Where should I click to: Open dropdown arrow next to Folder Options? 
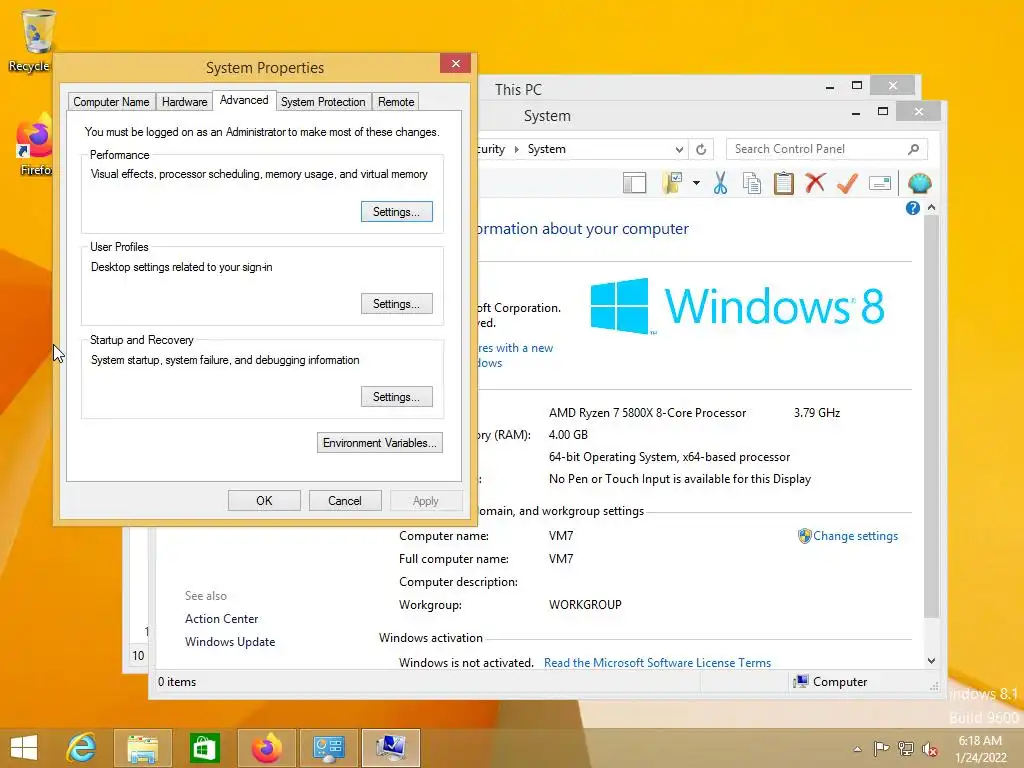[x=696, y=183]
